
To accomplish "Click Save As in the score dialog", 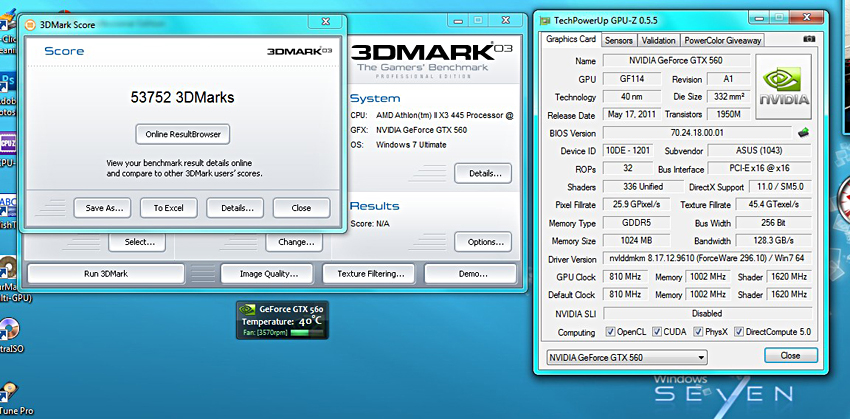I will point(102,208).
